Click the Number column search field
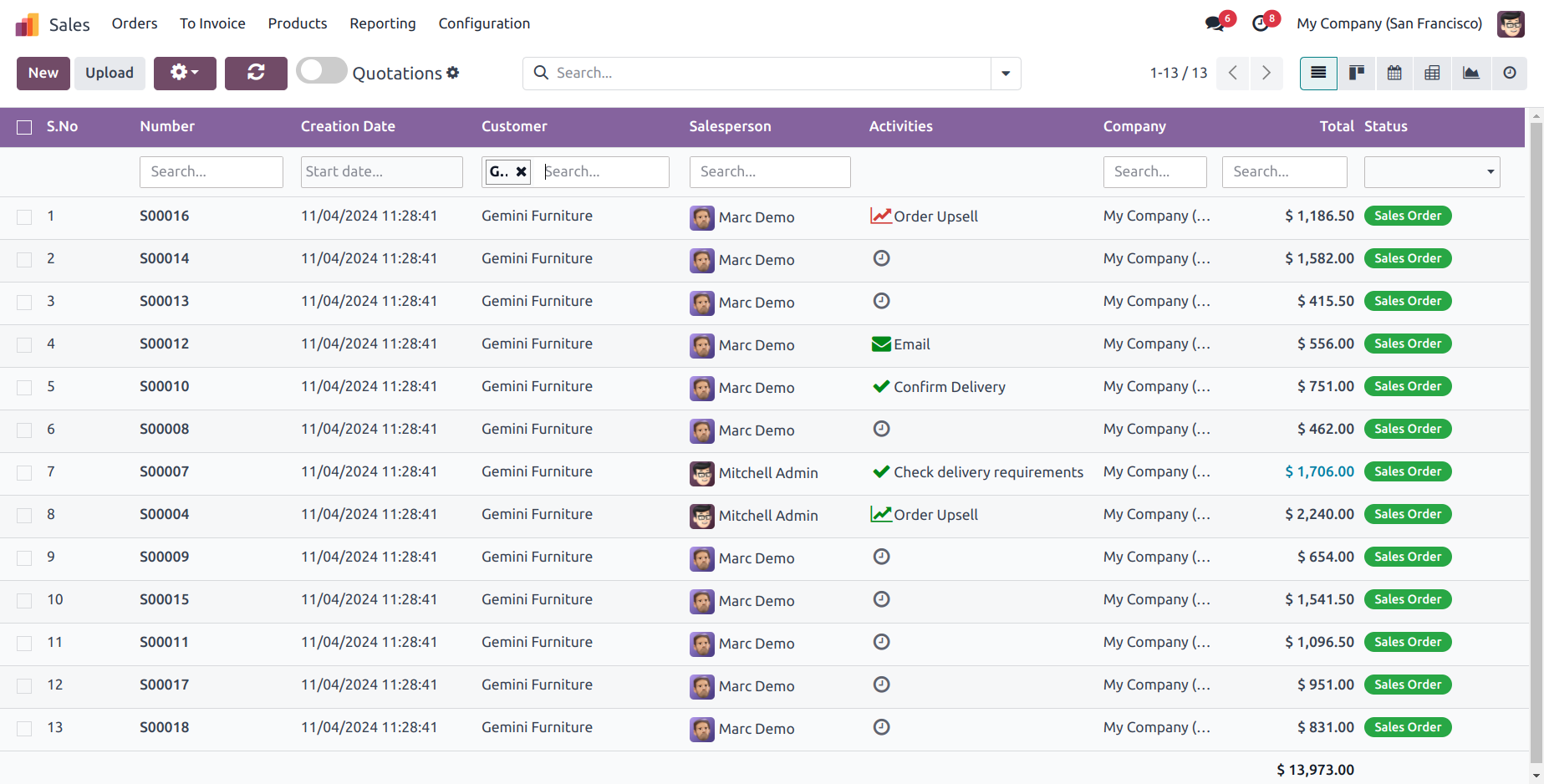The height and width of the screenshot is (784, 1544). (x=211, y=172)
